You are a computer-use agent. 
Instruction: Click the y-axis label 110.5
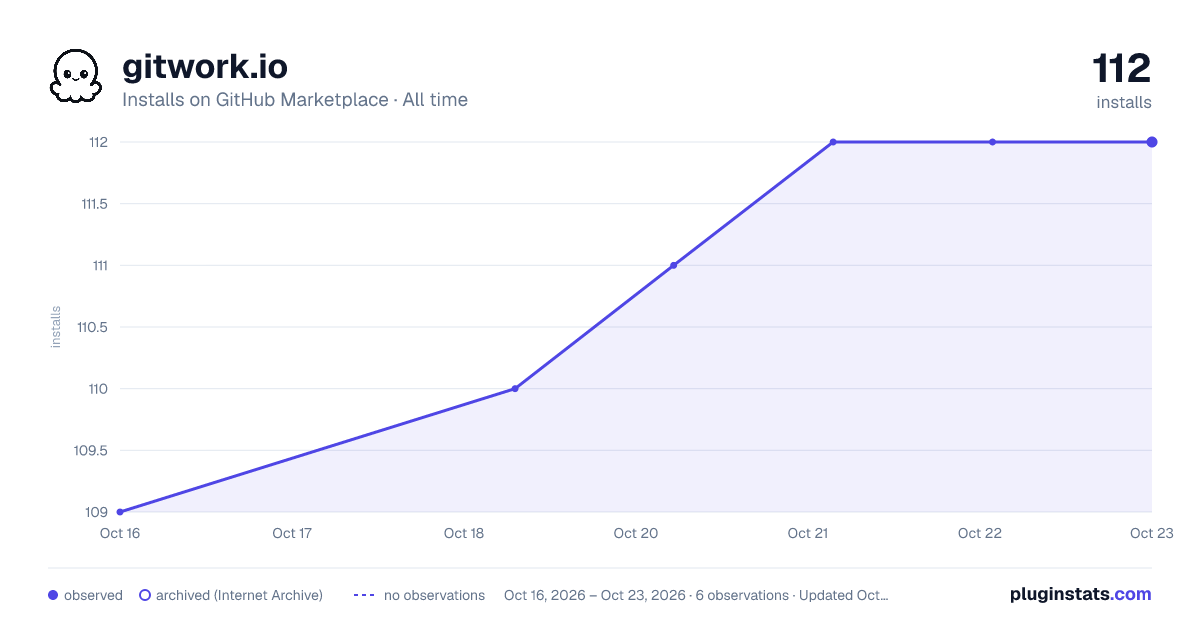click(x=93, y=327)
